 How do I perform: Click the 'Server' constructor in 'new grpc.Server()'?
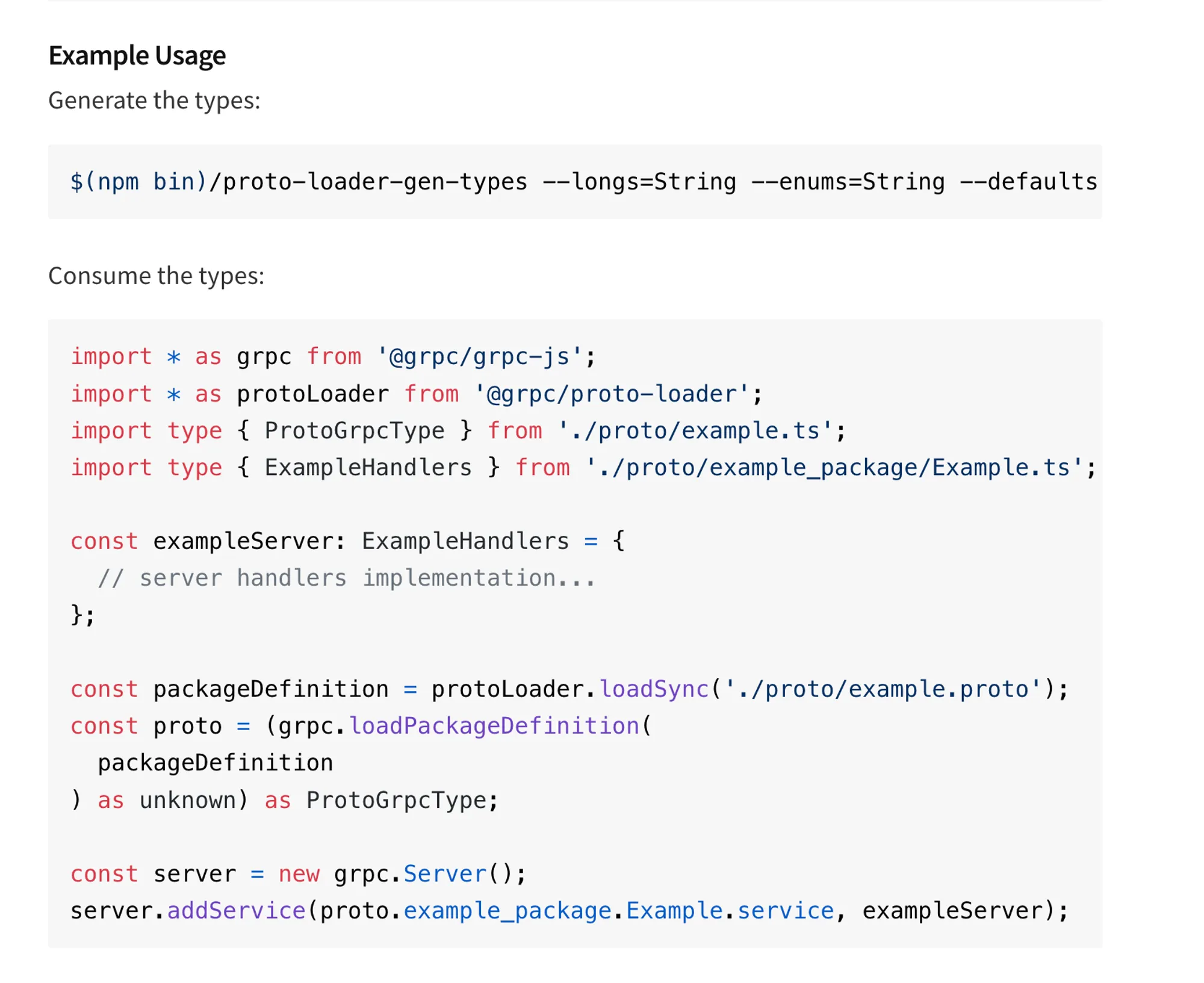[444, 874]
